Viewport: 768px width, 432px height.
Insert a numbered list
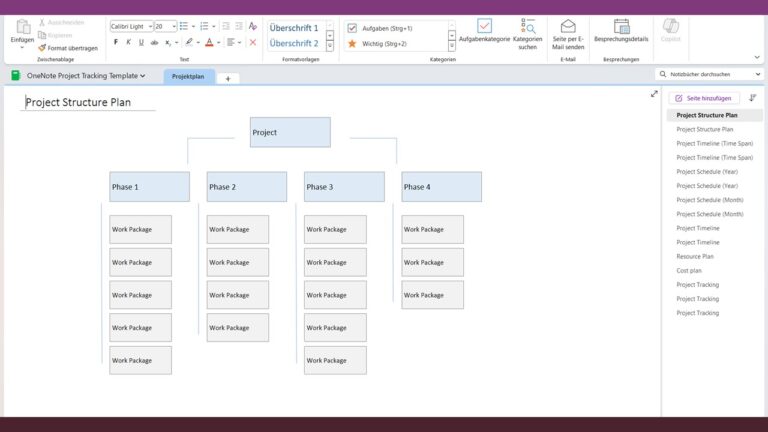click(x=204, y=26)
